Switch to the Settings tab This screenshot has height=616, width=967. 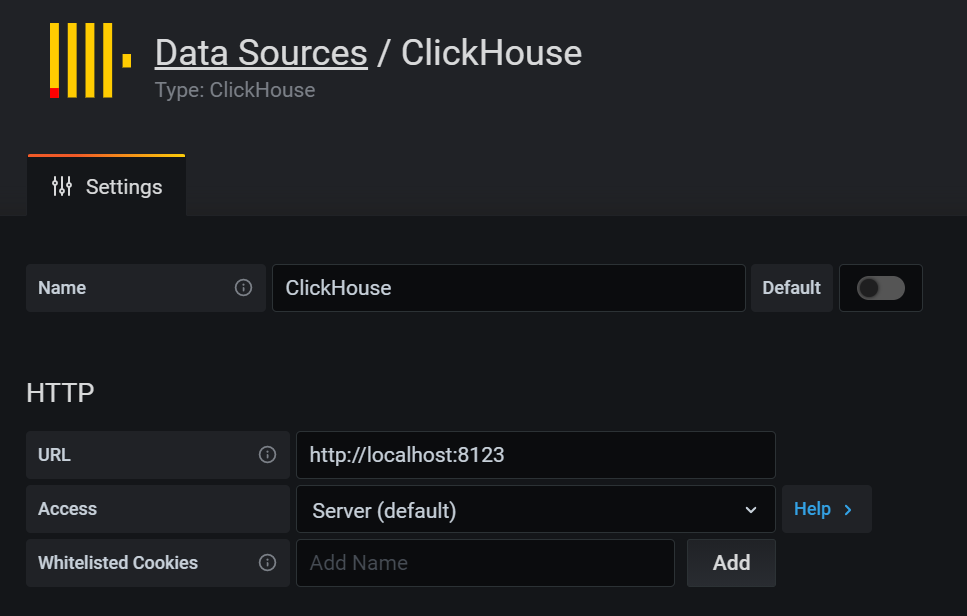[107, 187]
